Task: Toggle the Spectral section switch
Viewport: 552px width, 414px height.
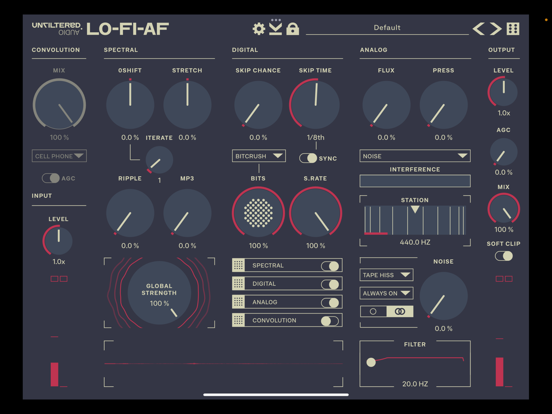Action: click(x=330, y=266)
